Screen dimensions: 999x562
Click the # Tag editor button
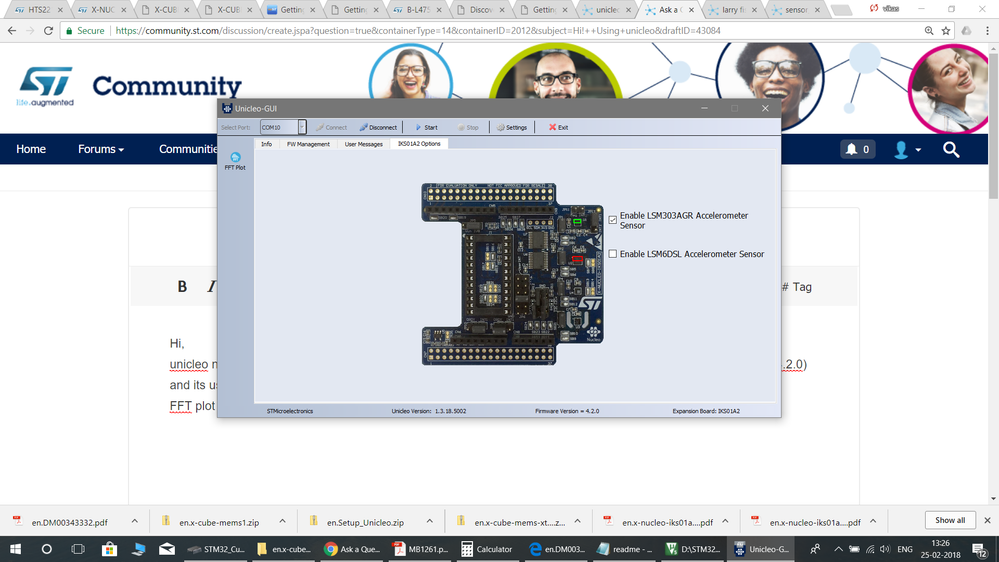[797, 287]
